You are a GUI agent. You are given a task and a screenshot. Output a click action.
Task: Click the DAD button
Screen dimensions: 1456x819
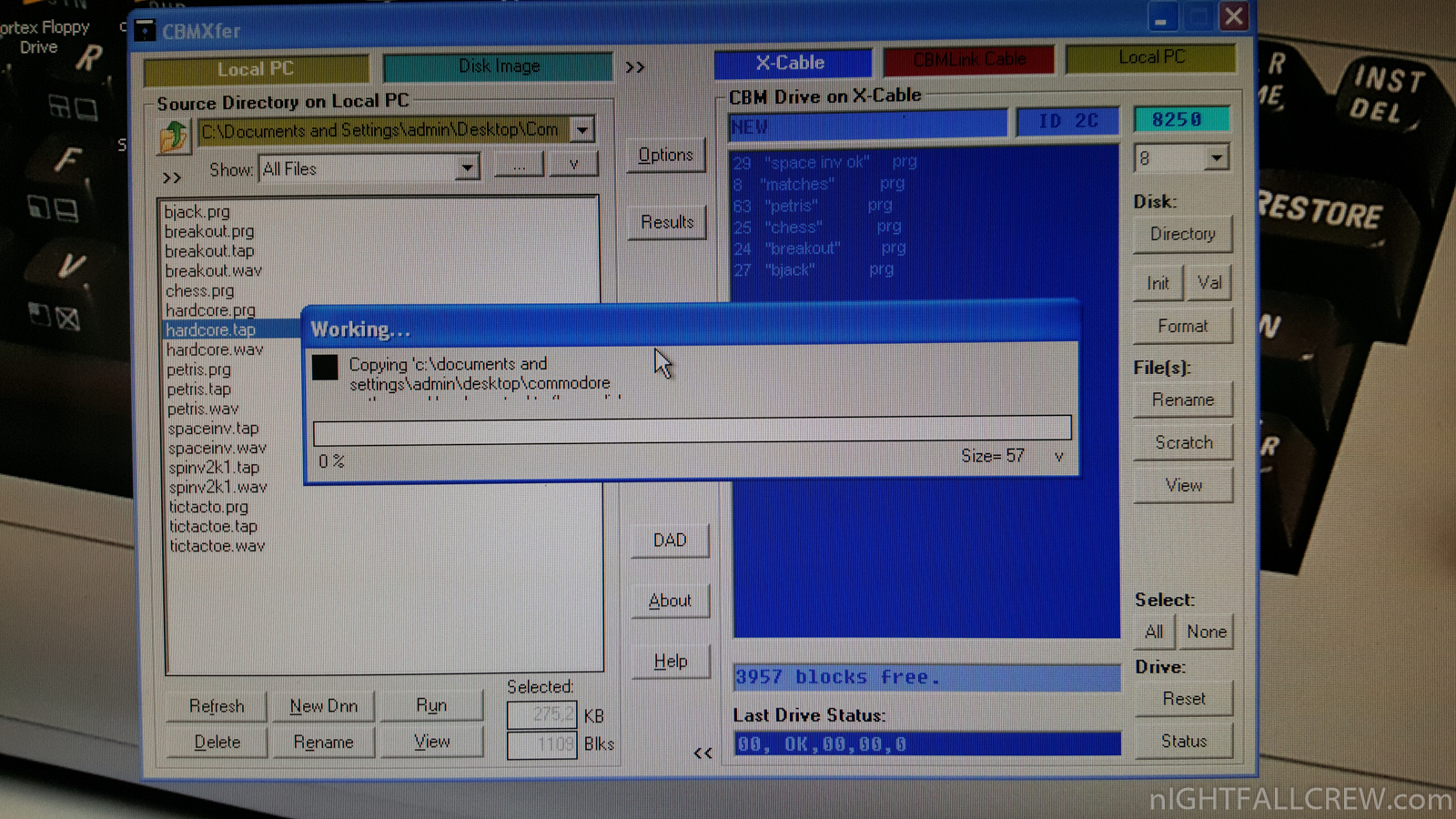(670, 541)
